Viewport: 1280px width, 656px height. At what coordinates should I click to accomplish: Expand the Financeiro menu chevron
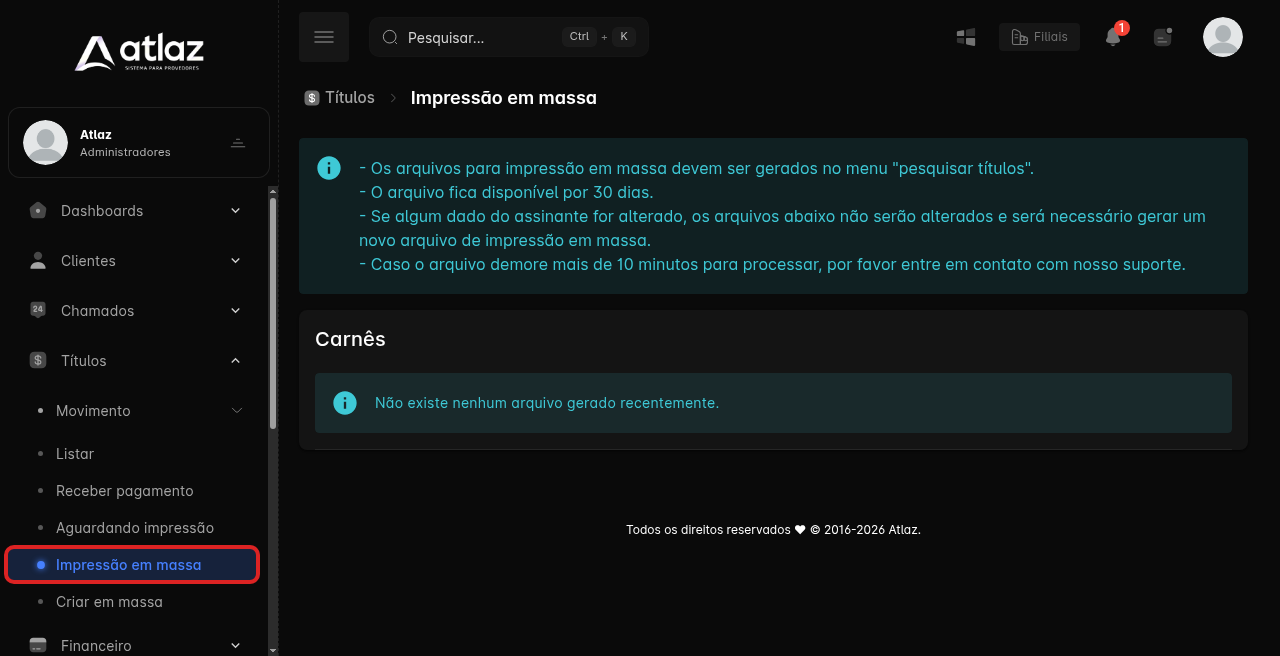point(236,645)
